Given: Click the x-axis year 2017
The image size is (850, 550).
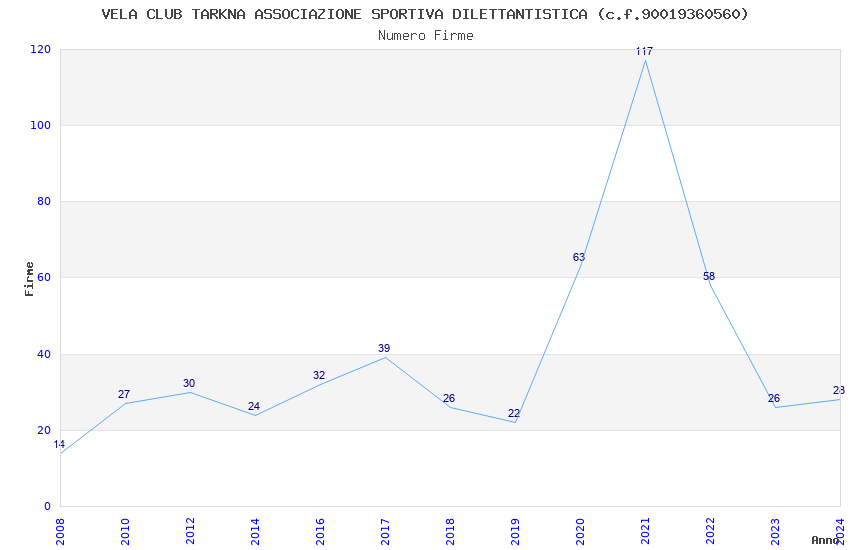Looking at the screenshot, I should pos(385,531).
